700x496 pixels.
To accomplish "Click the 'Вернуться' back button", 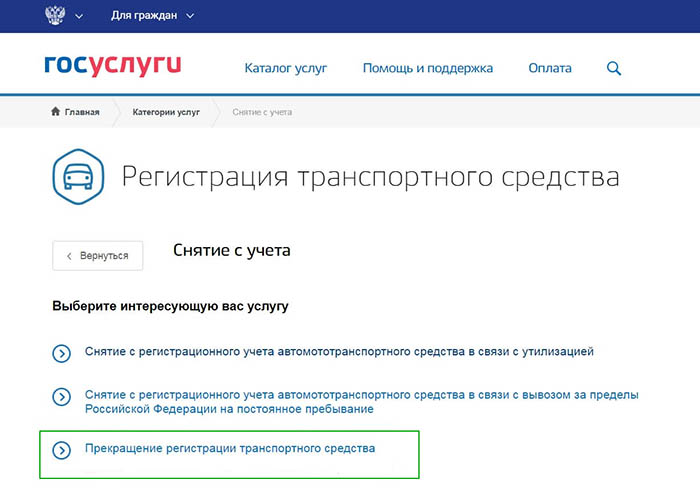I will (98, 256).
